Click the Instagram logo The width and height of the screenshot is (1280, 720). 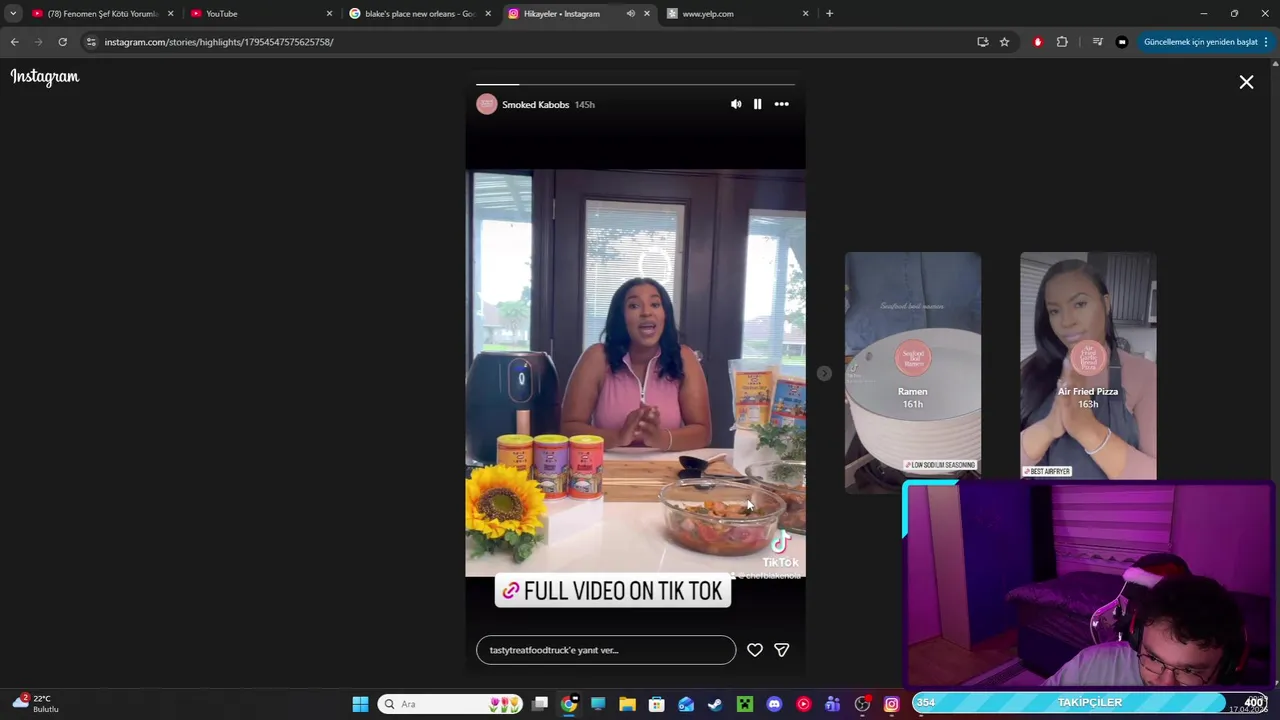(x=45, y=77)
